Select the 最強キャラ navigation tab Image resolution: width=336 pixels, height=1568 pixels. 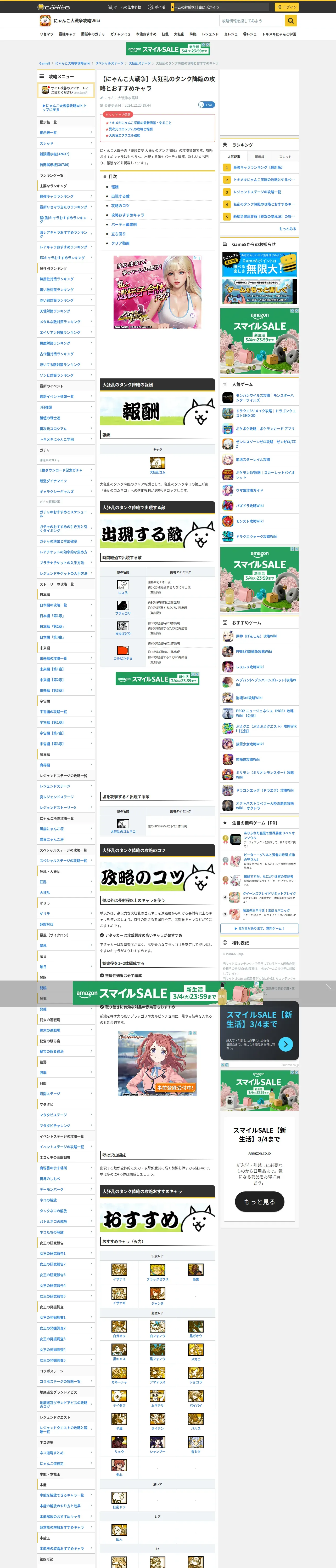pos(67,34)
